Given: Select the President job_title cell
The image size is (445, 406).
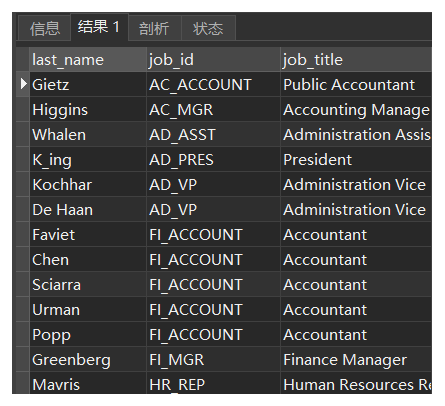Looking at the screenshot, I should (x=356, y=159).
